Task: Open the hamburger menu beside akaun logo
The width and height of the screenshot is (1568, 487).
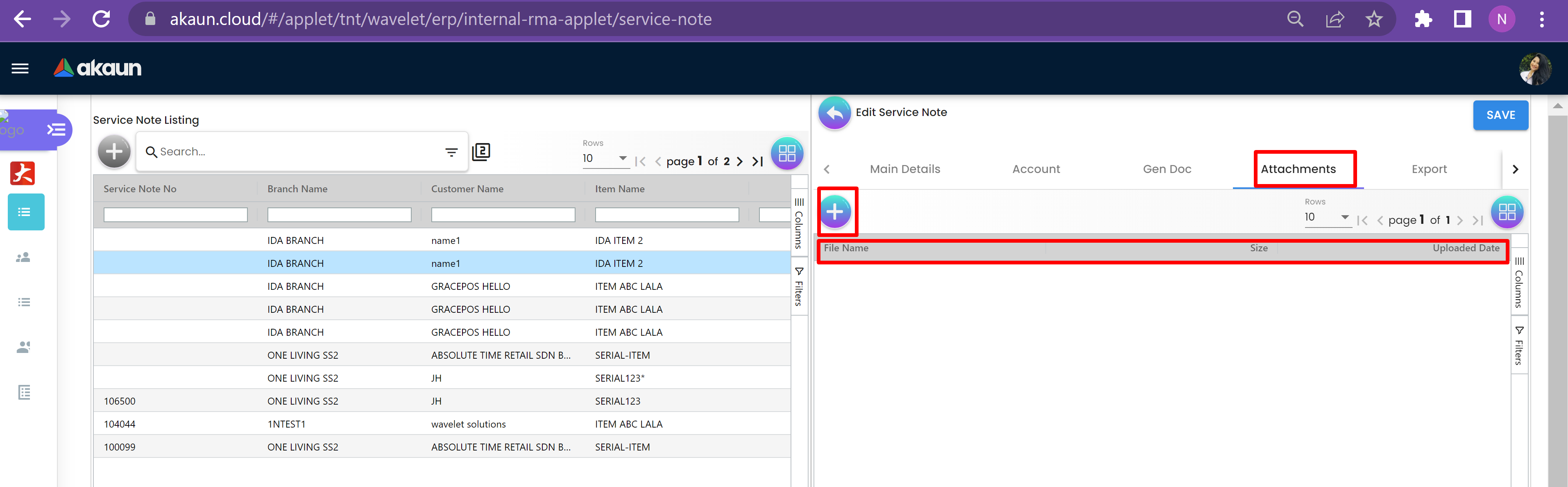Action: click(x=20, y=68)
